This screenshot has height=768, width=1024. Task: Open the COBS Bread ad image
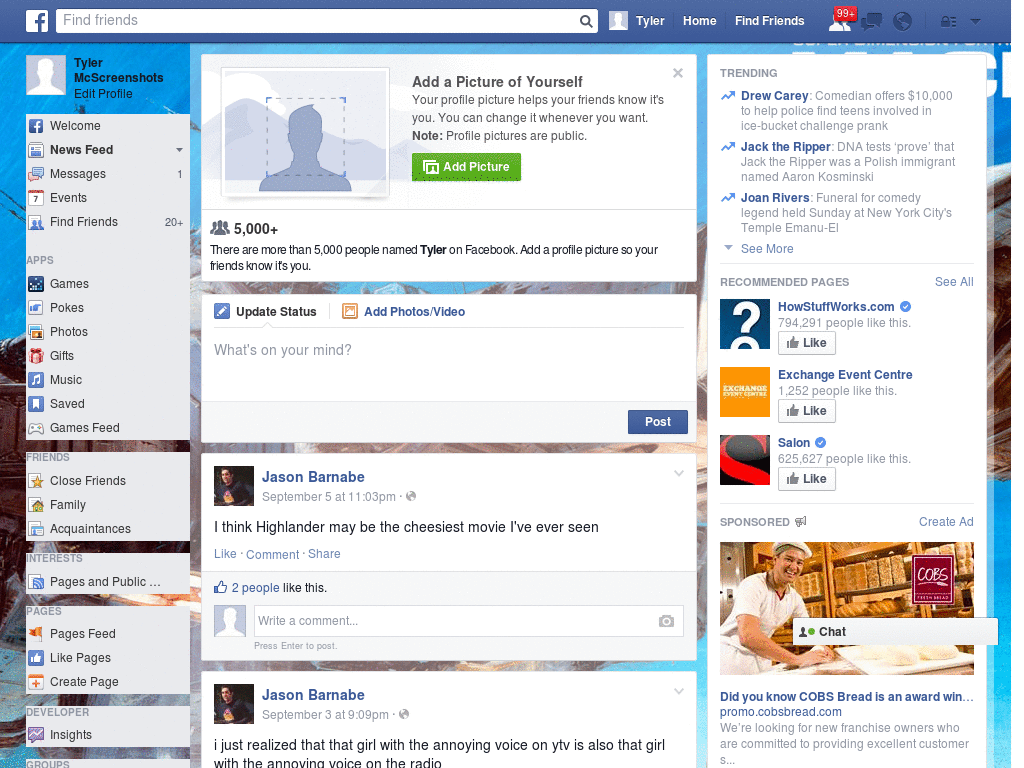point(846,608)
